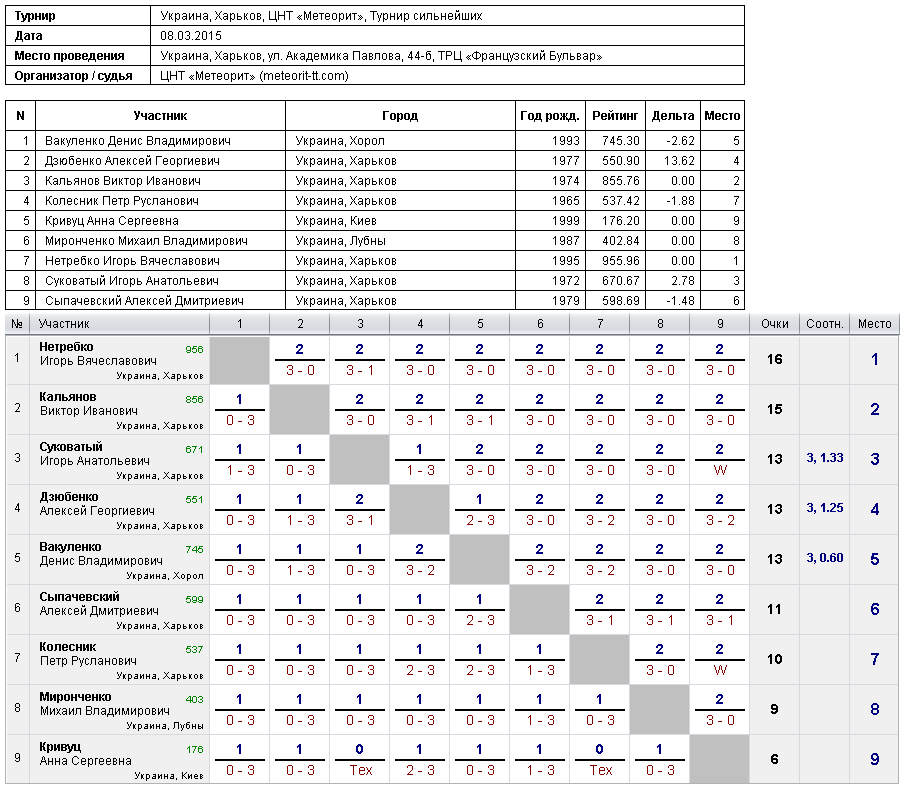Click the 'Участник' header in participants list
Screen dimensions: 902x785
[160, 116]
